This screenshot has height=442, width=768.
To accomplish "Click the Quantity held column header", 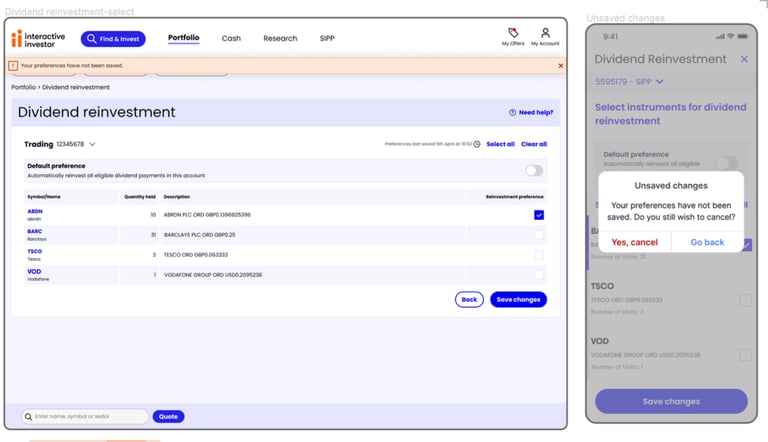I will click(140, 196).
